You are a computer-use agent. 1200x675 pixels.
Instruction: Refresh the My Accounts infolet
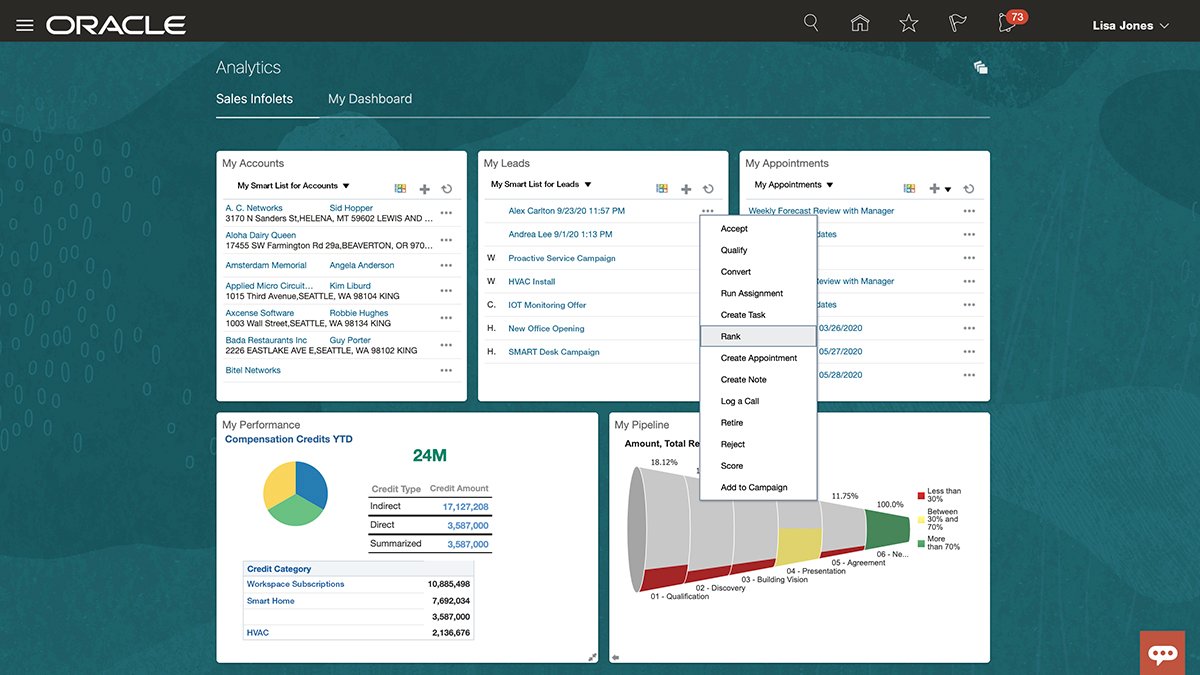tap(447, 188)
